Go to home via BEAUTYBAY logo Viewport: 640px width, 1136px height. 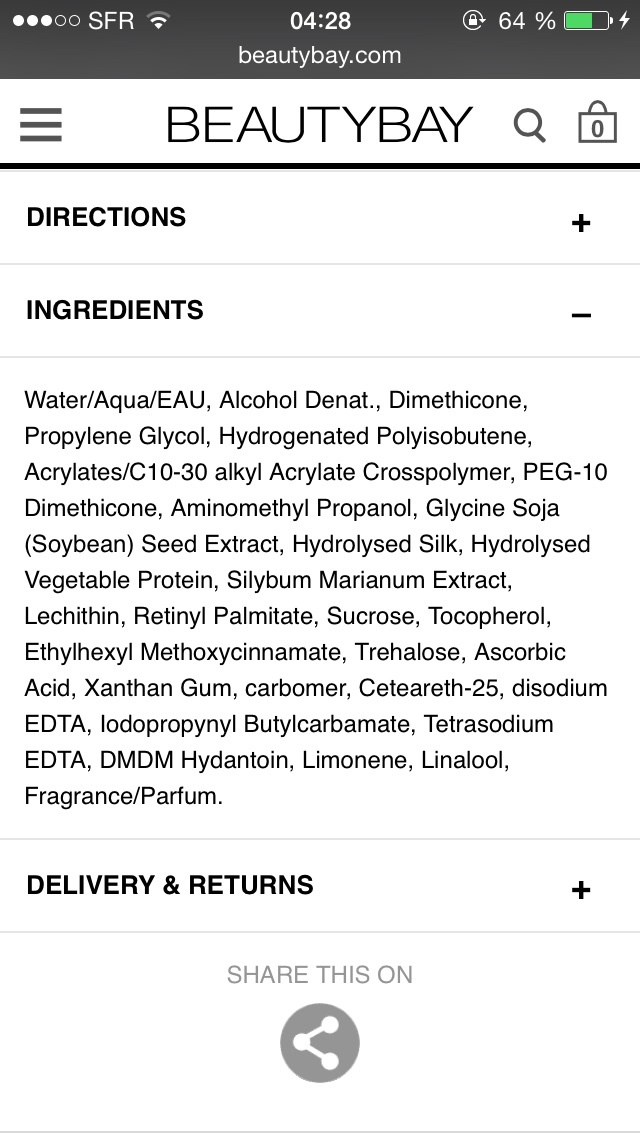coord(319,125)
